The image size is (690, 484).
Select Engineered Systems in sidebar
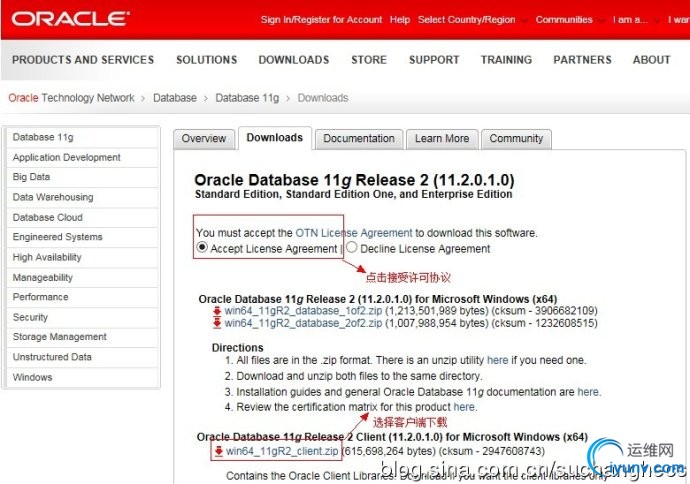[82, 237]
